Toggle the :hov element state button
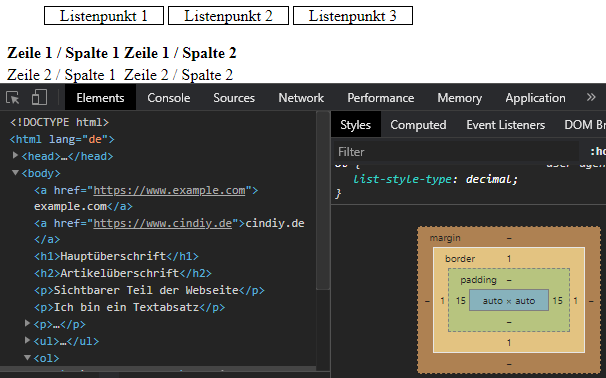 pos(597,152)
